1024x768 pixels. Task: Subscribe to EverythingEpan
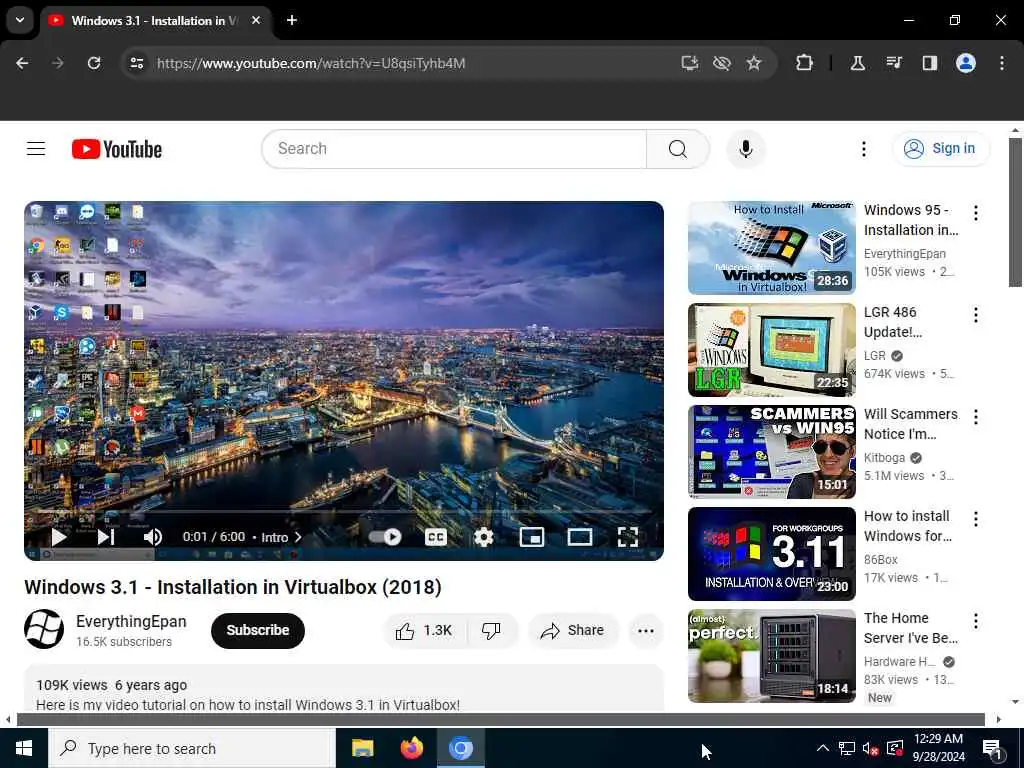pos(257,630)
